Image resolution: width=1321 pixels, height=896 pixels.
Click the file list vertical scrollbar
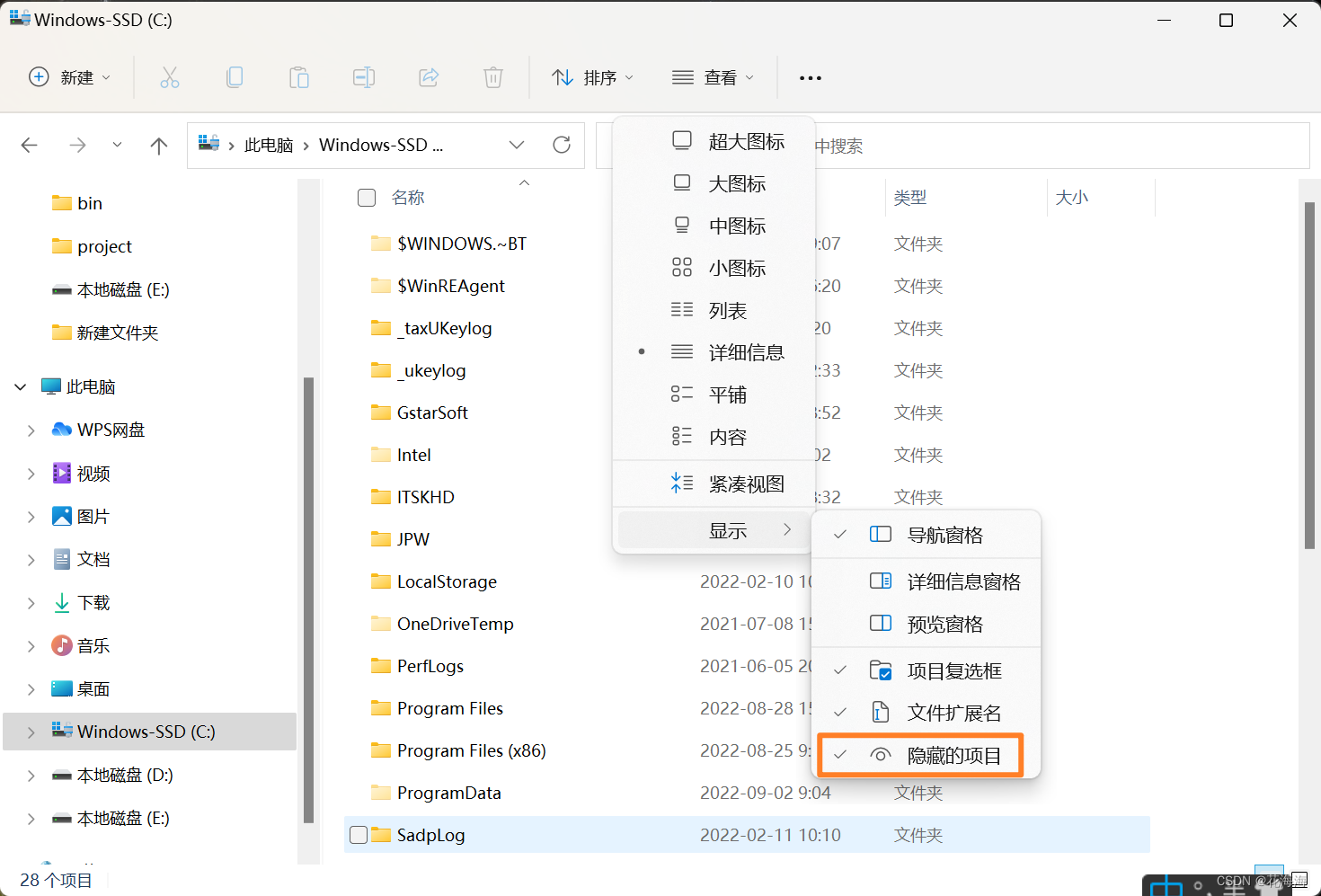point(1309,375)
